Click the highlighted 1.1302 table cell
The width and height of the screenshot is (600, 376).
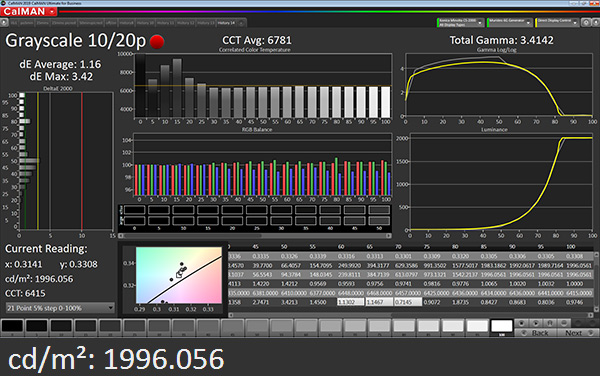pyautogui.click(x=350, y=302)
